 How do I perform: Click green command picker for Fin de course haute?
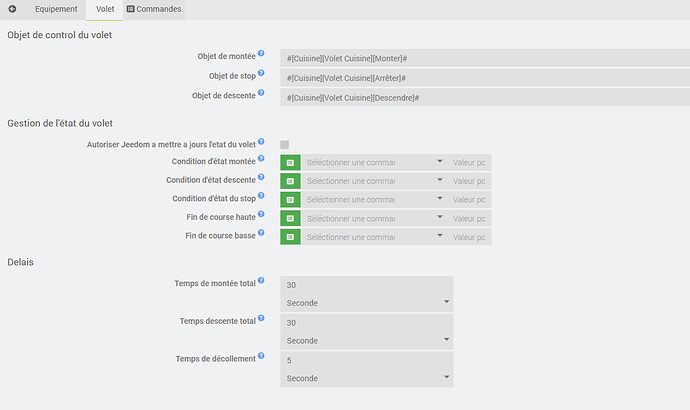(x=290, y=218)
